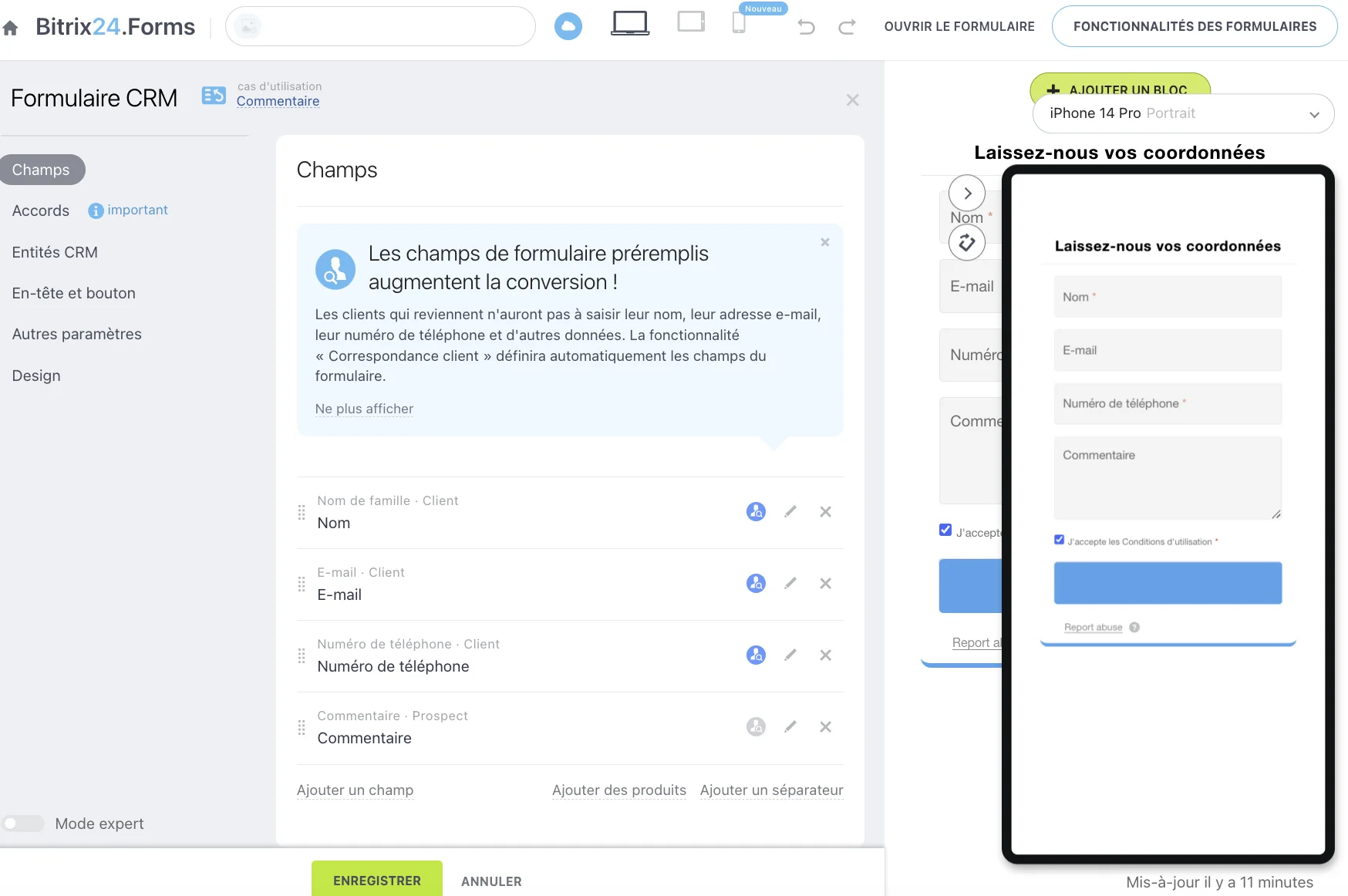
Task: Toggle autofill icon for Nom field
Action: (756, 511)
